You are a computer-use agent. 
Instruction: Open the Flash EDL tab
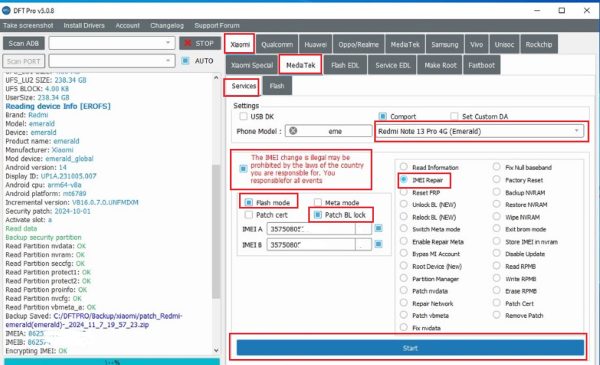345,65
